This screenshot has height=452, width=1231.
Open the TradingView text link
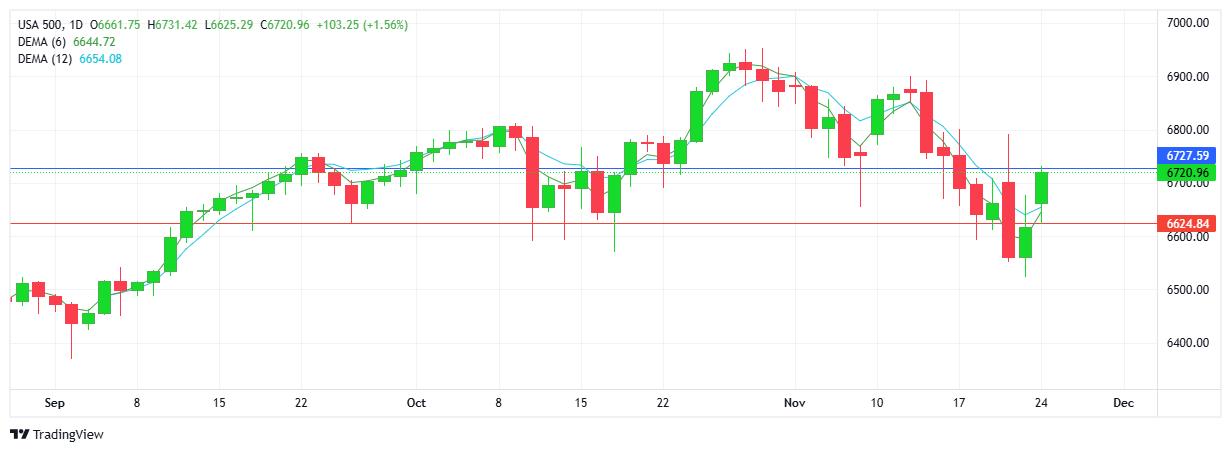tap(68, 435)
